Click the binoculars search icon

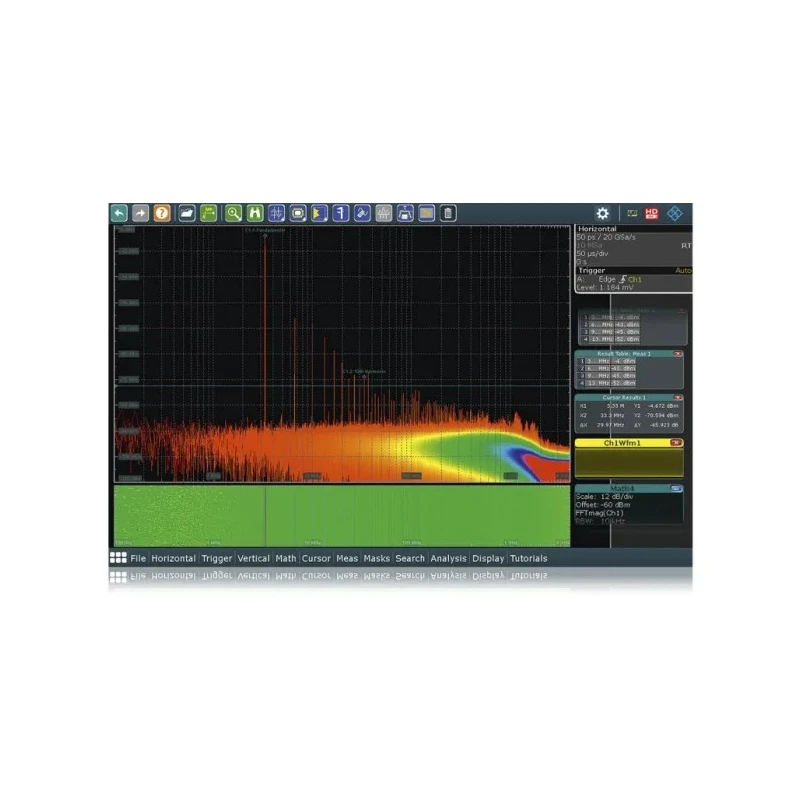pyautogui.click(x=255, y=213)
